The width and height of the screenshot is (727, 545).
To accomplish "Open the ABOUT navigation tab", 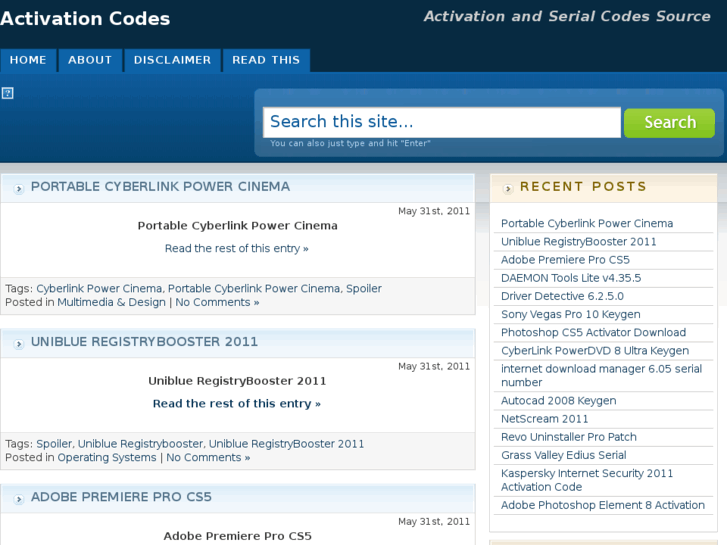I will click(90, 60).
